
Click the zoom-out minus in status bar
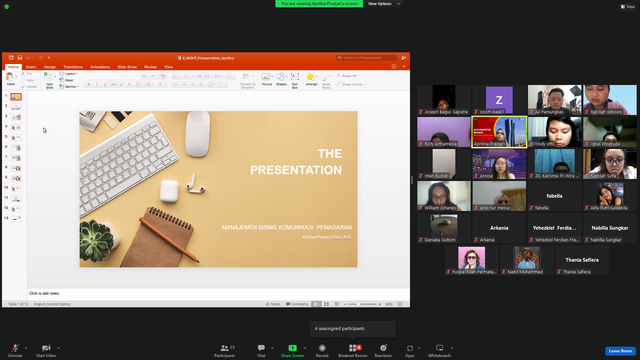point(345,304)
